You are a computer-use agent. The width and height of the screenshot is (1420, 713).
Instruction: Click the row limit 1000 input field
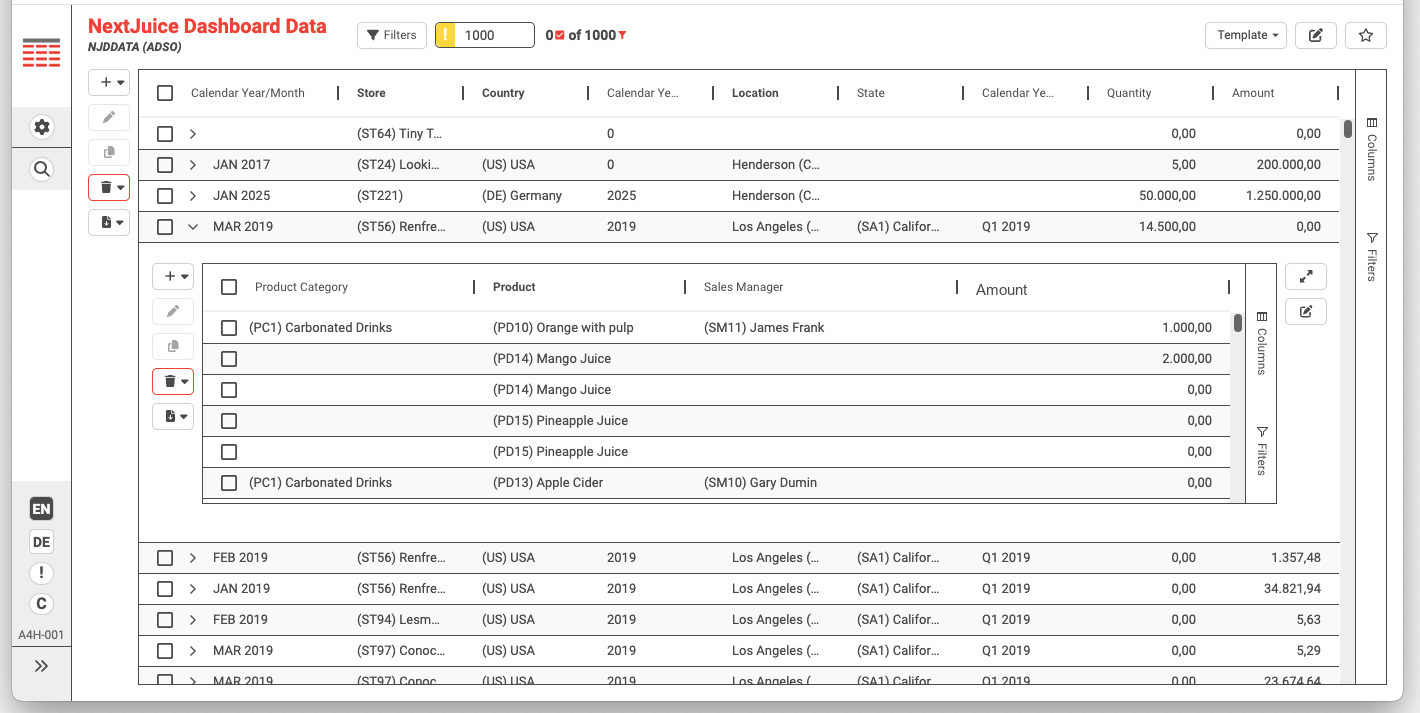495,35
